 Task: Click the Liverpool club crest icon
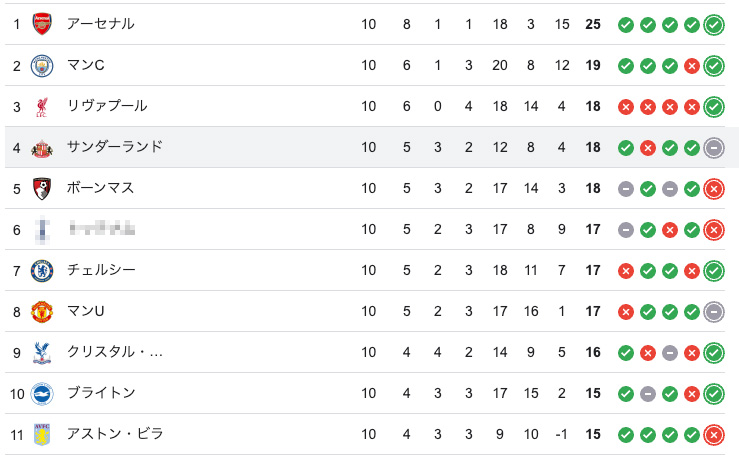(41, 106)
